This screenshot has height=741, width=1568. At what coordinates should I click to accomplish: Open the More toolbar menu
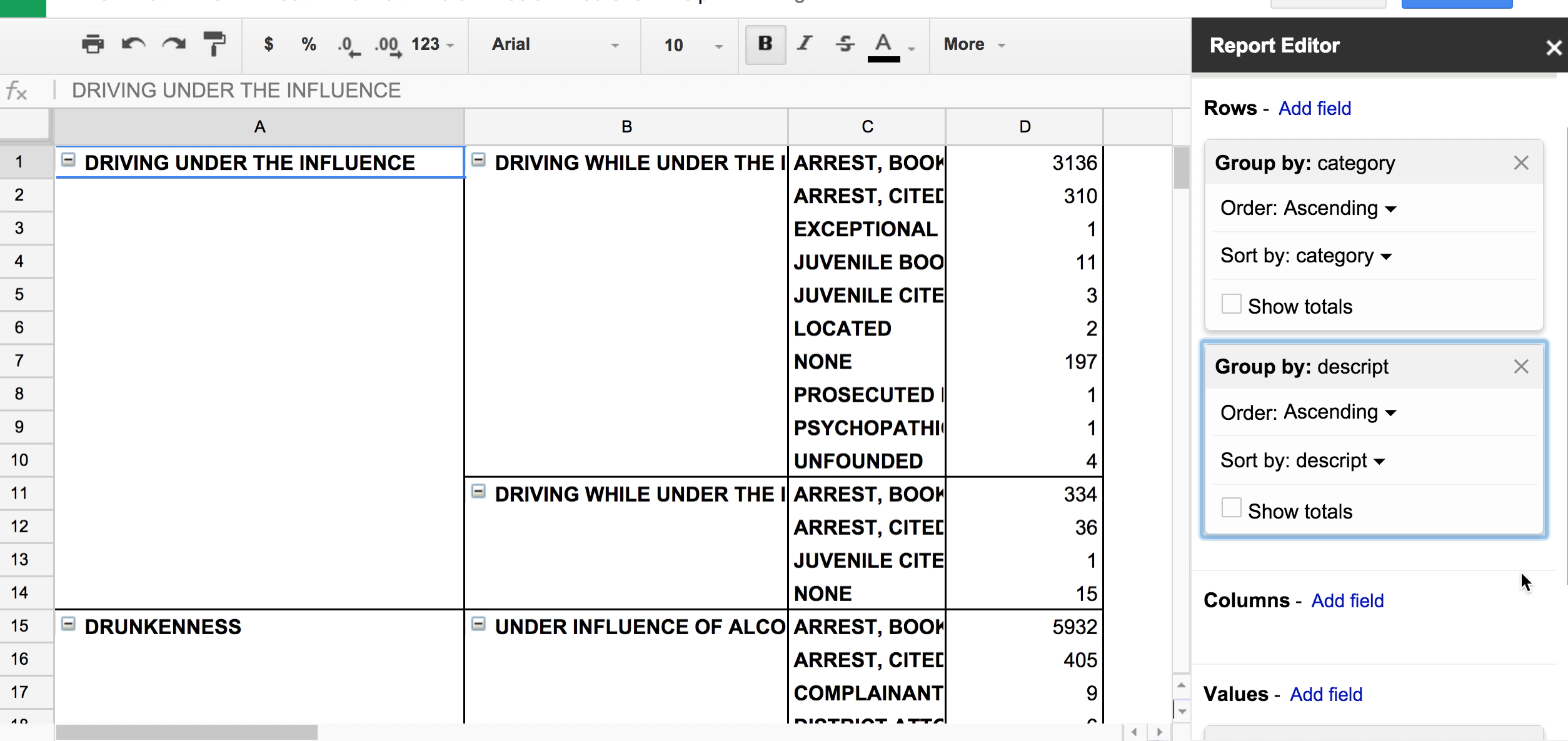(974, 44)
